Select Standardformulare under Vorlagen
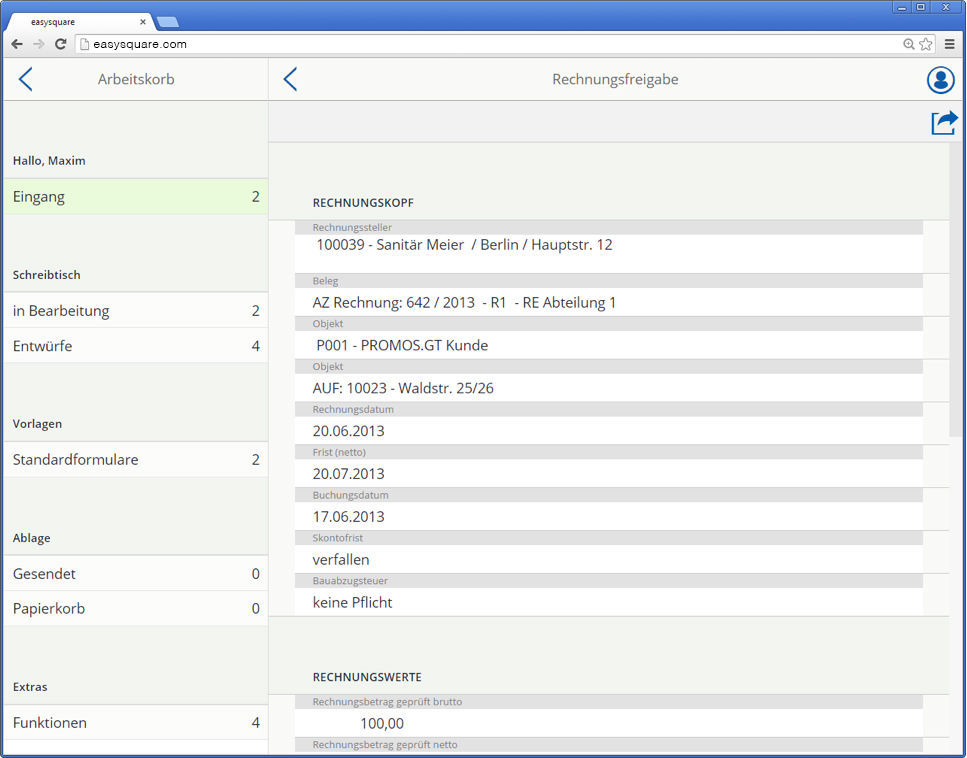 click(135, 460)
